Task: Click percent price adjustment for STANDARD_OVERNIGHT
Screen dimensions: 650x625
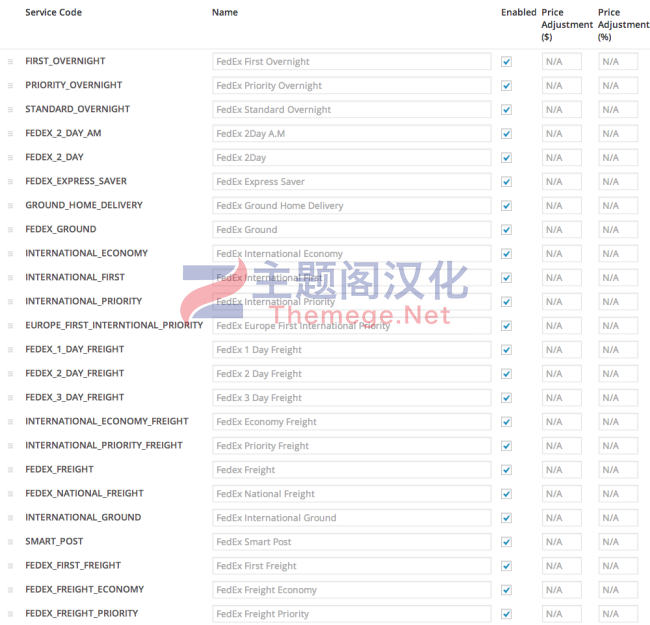Action: (x=618, y=110)
